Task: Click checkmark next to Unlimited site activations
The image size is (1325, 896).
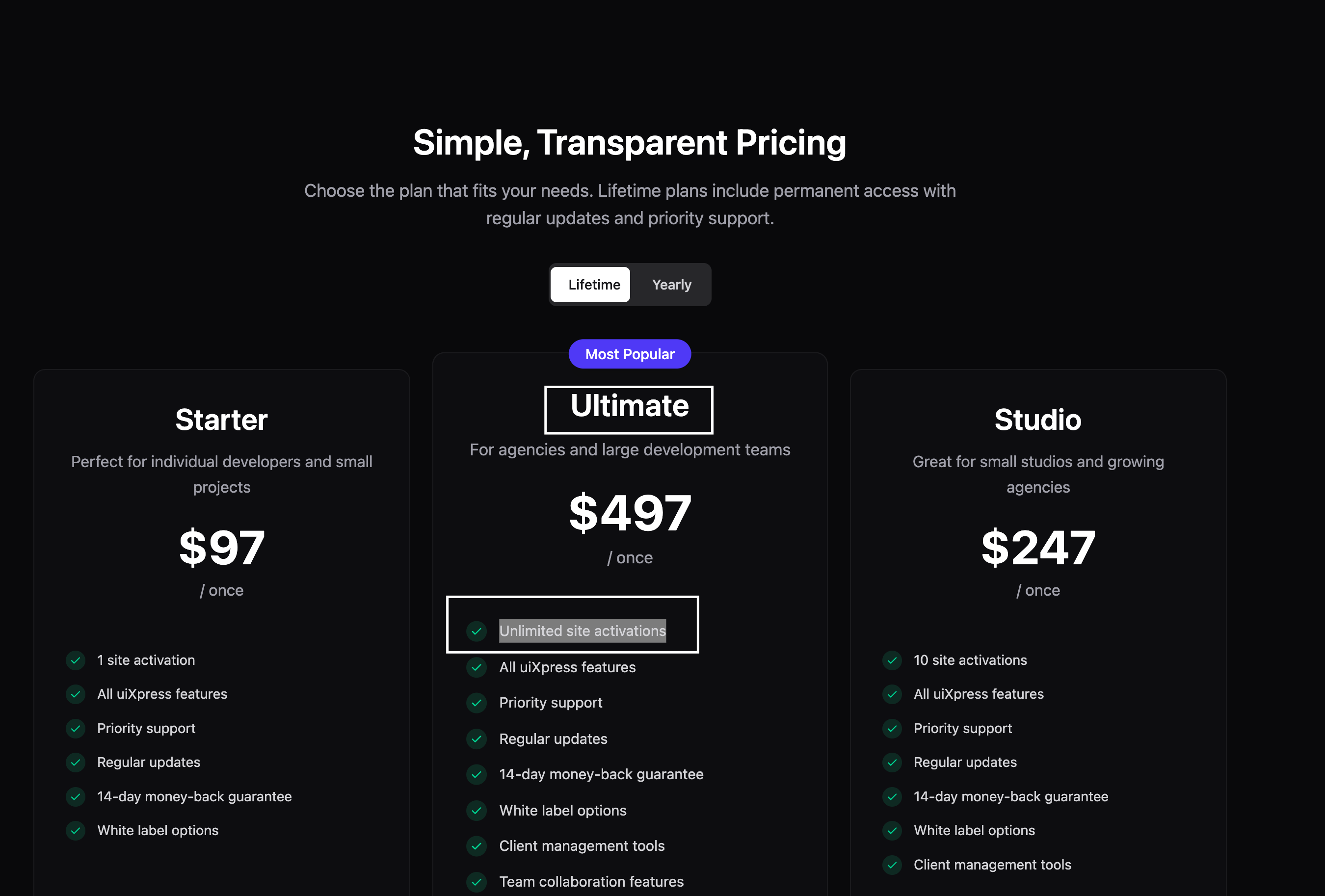Action: pyautogui.click(x=476, y=631)
